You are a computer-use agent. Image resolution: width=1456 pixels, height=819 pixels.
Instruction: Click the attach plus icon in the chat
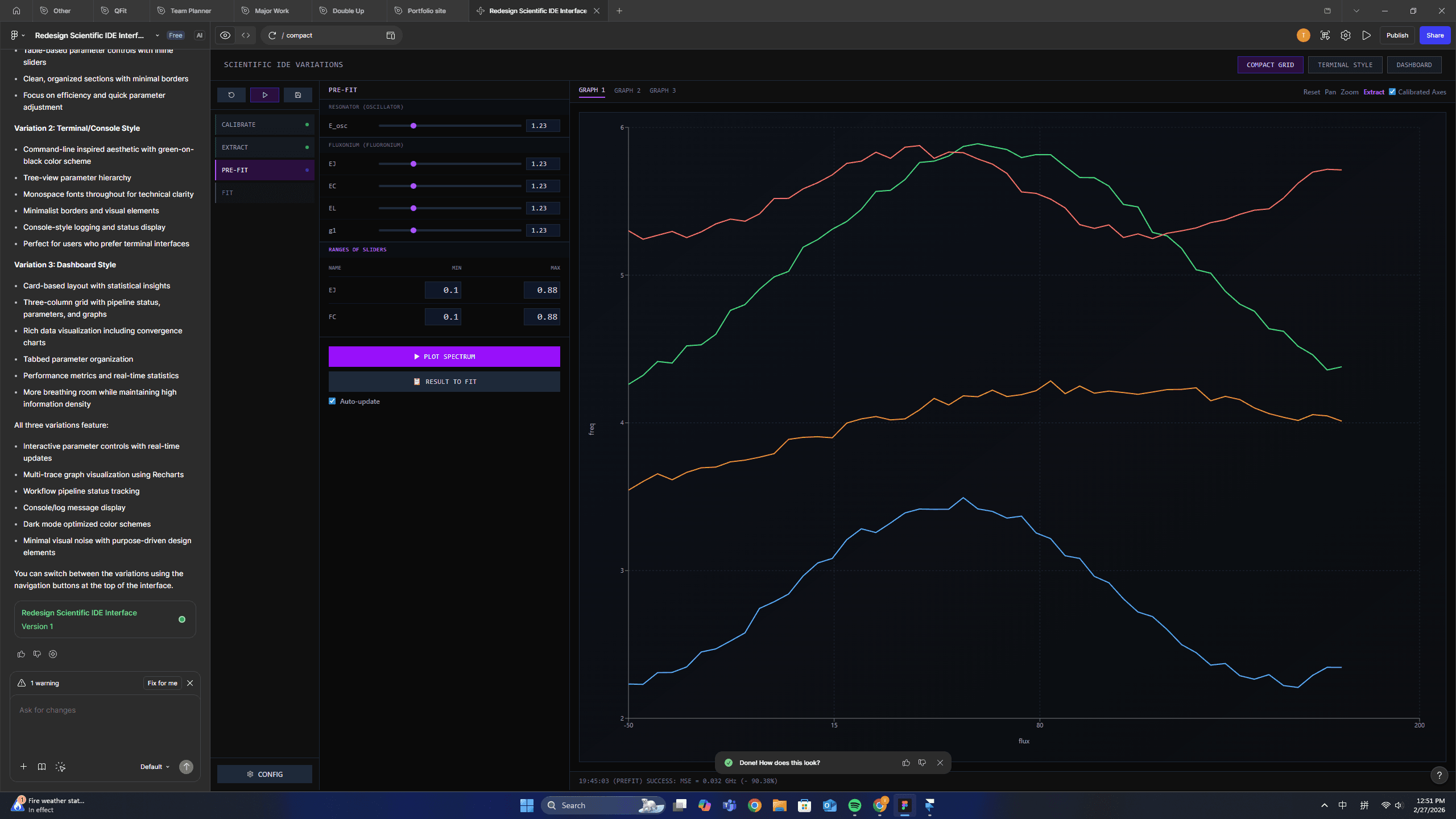(x=23, y=767)
